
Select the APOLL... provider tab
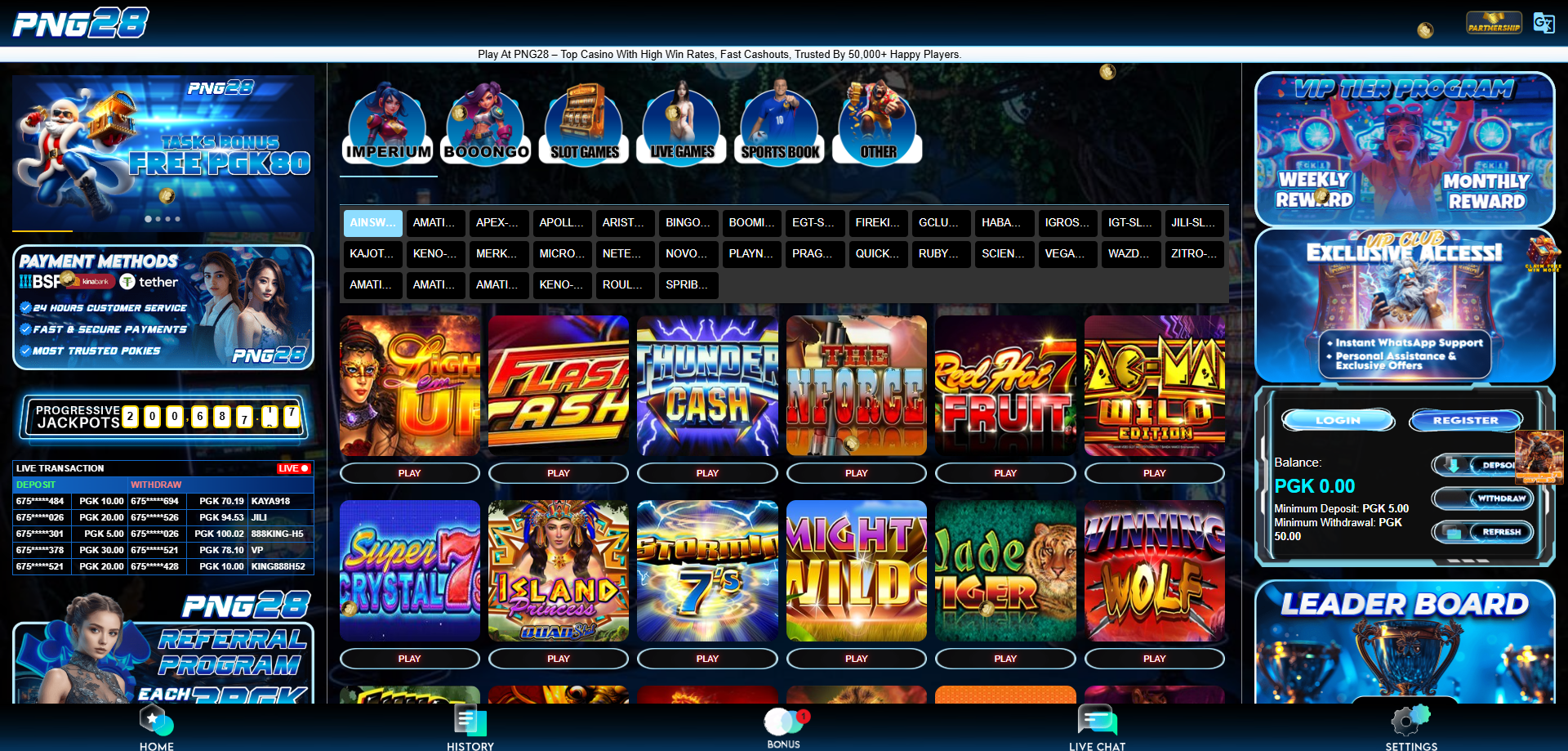(x=561, y=222)
